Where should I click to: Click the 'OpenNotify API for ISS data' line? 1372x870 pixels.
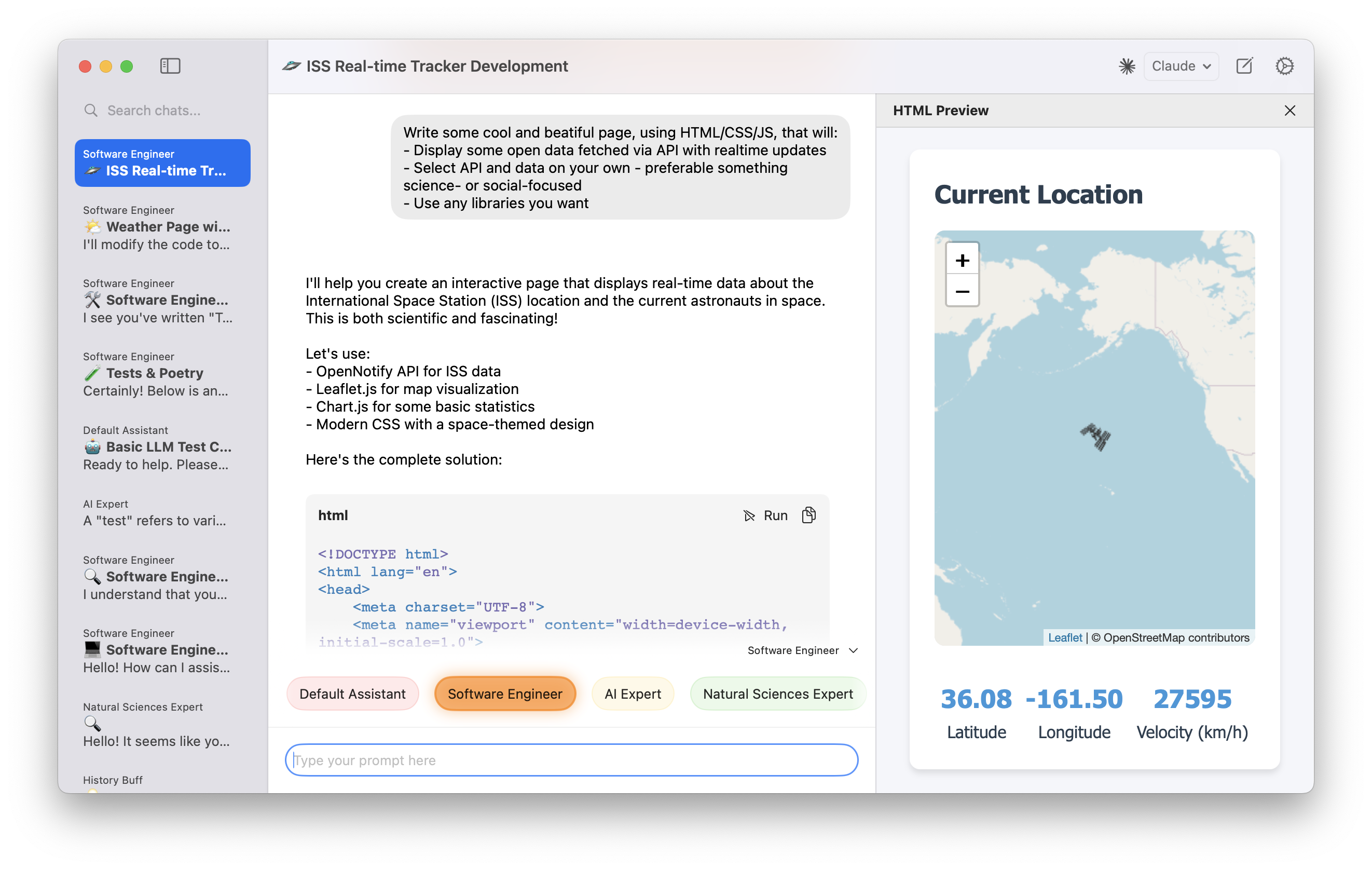click(403, 371)
